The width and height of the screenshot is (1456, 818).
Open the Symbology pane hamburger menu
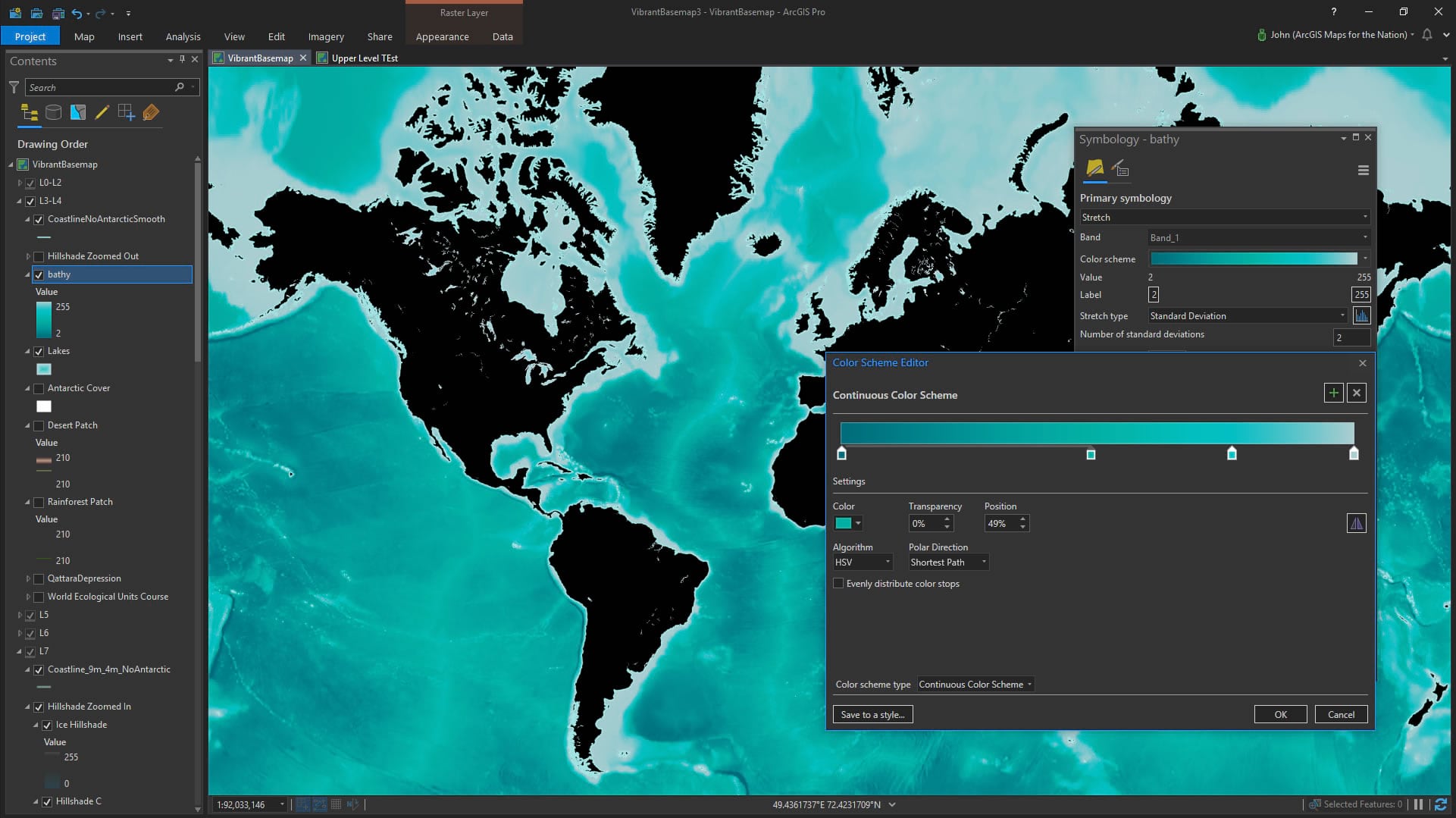(x=1363, y=171)
